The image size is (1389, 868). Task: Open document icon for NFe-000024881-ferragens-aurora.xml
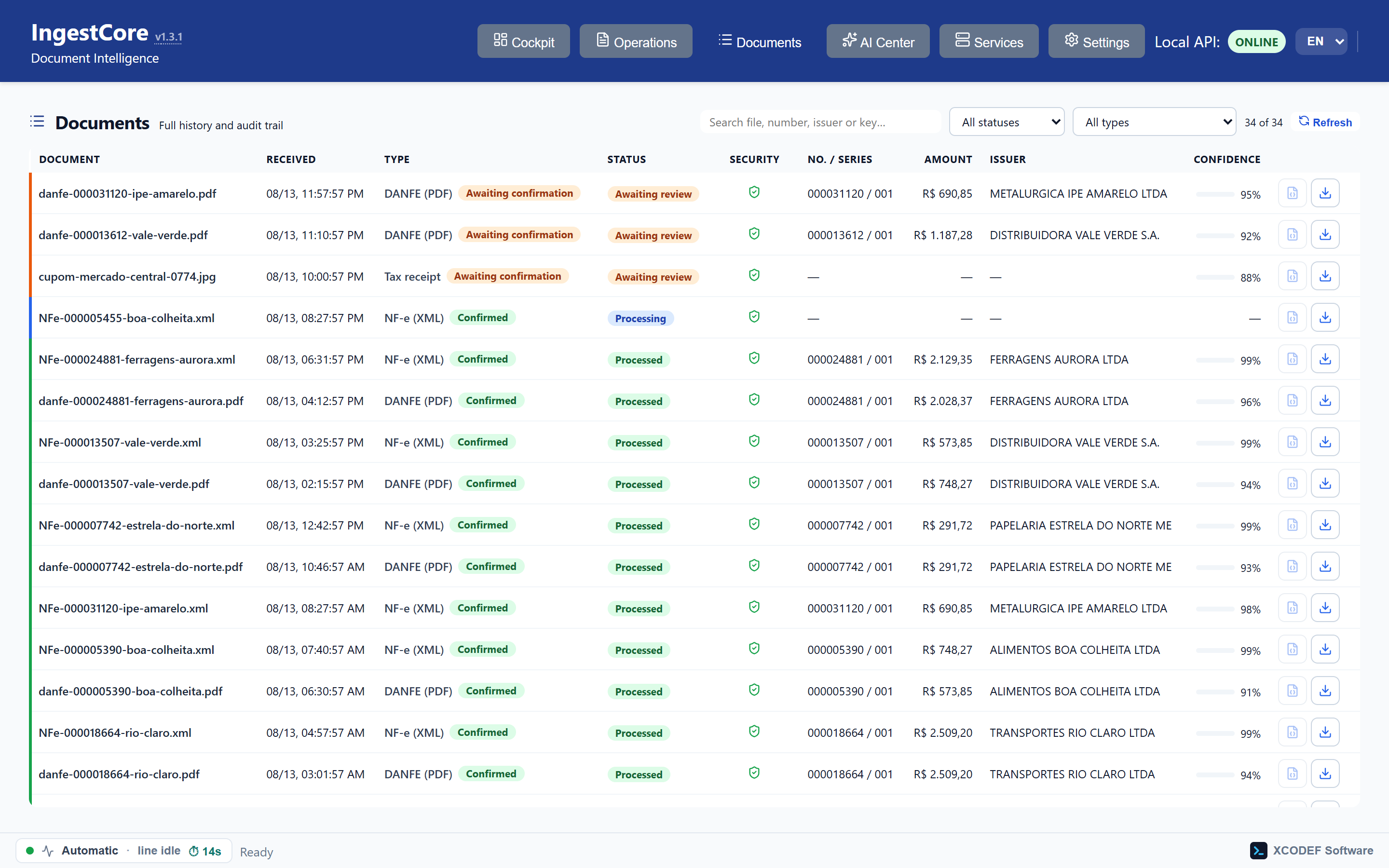1292,359
